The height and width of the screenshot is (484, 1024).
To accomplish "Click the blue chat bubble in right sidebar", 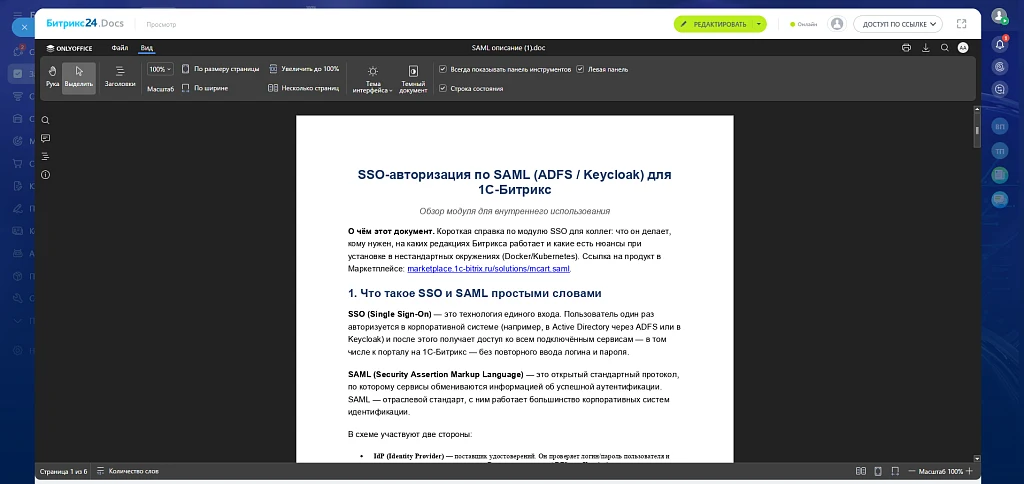I will pos(999,200).
